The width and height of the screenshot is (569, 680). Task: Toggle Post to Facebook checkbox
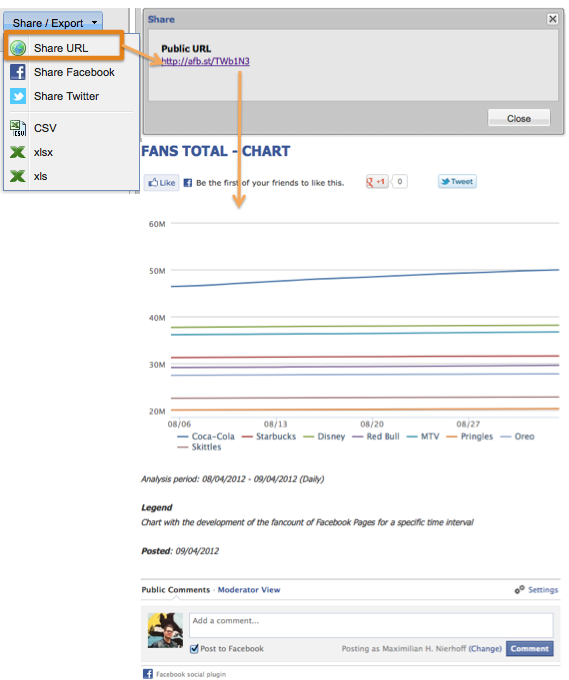[194, 649]
